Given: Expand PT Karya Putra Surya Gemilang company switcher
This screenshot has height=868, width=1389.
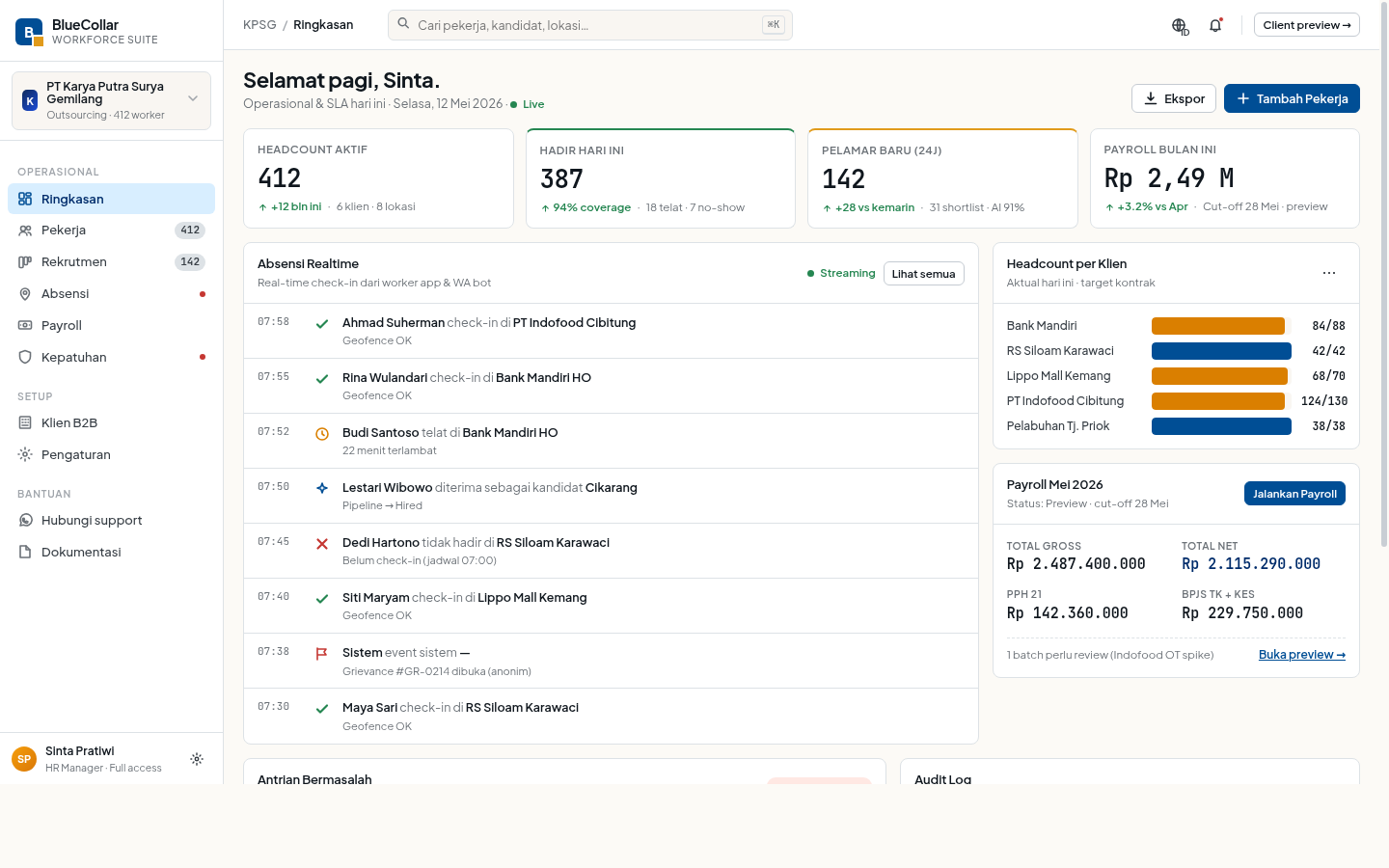Looking at the screenshot, I should coord(111,100).
